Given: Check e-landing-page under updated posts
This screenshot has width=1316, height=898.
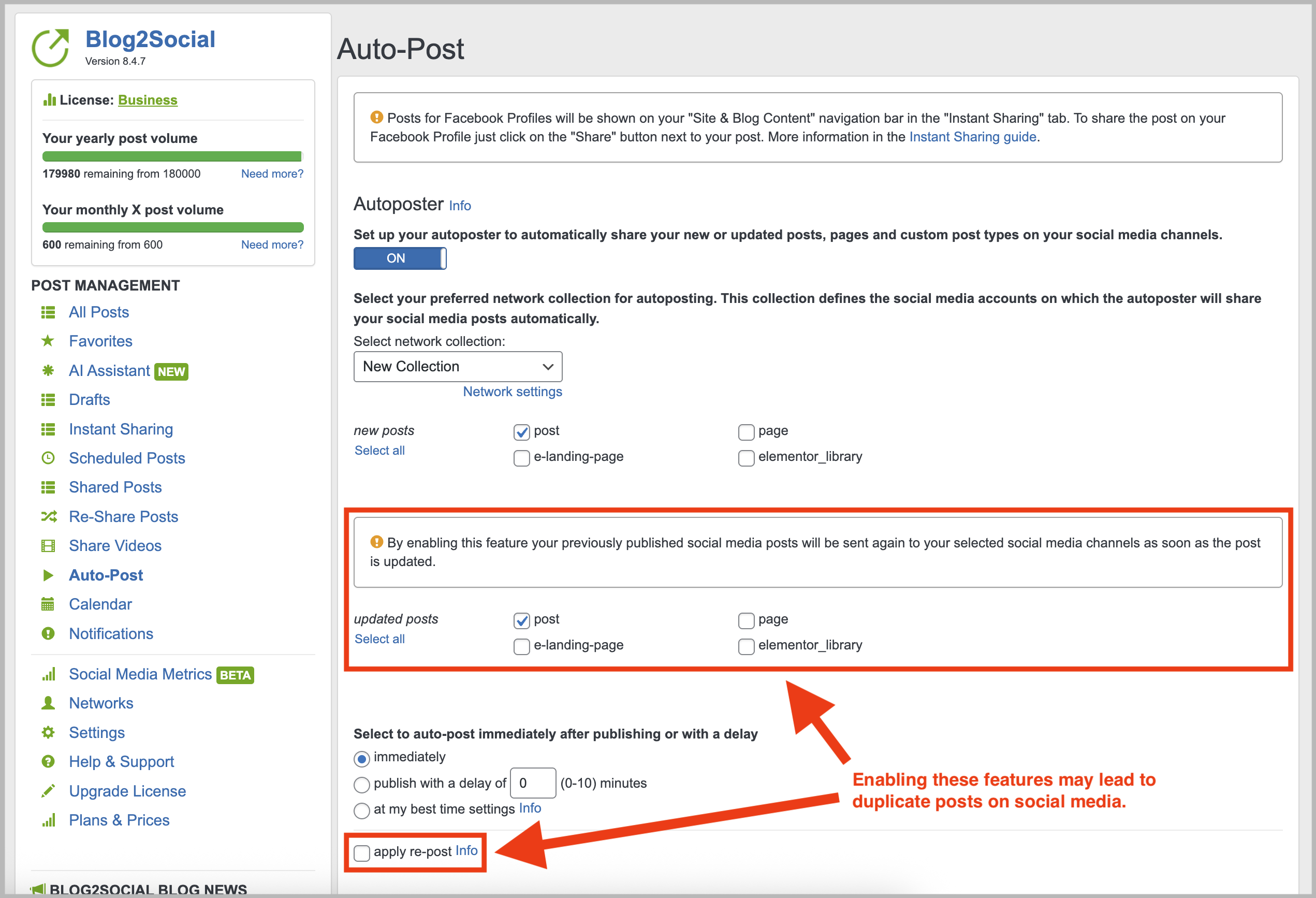Looking at the screenshot, I should coord(521,646).
